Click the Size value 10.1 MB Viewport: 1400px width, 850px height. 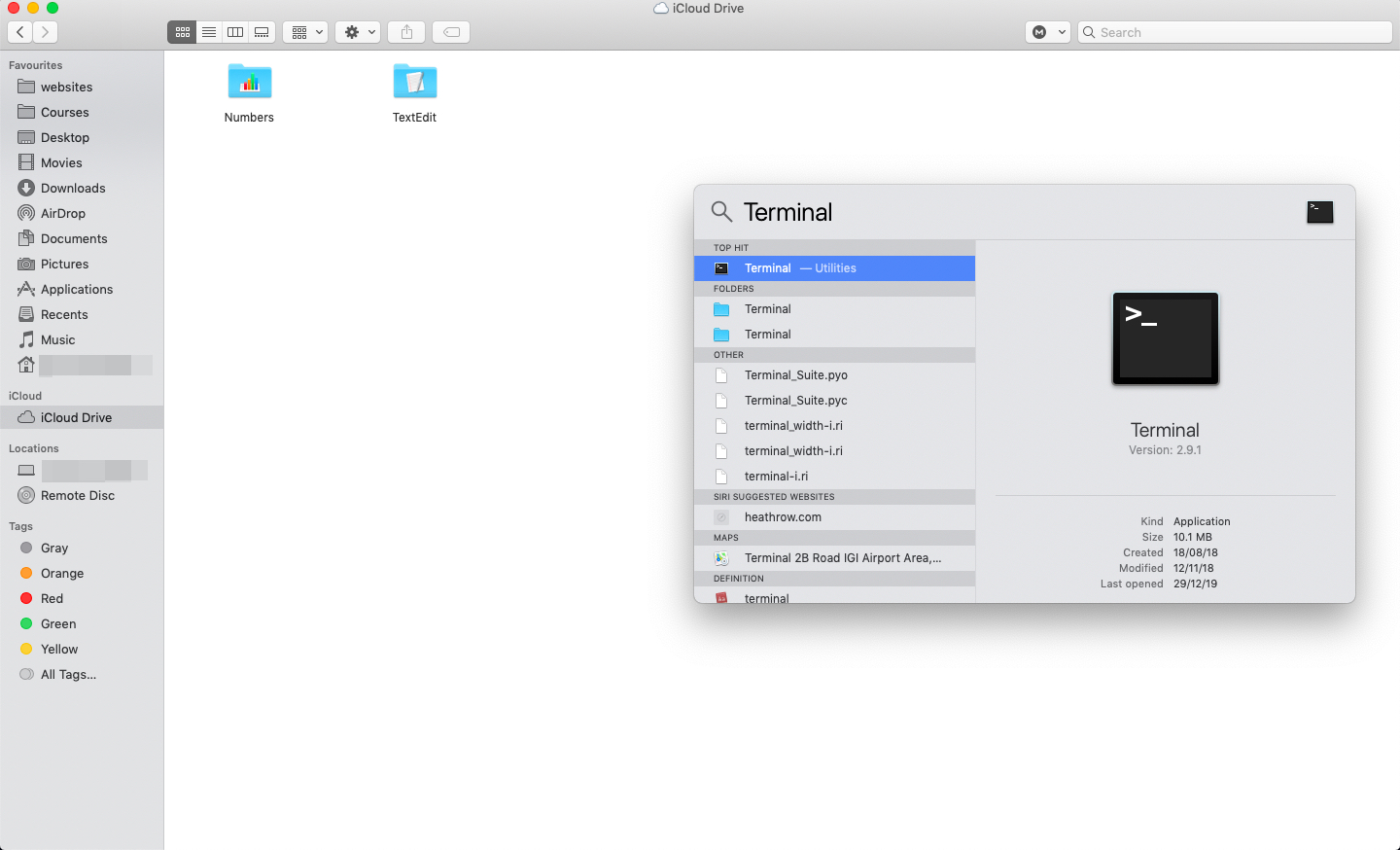tap(1192, 537)
